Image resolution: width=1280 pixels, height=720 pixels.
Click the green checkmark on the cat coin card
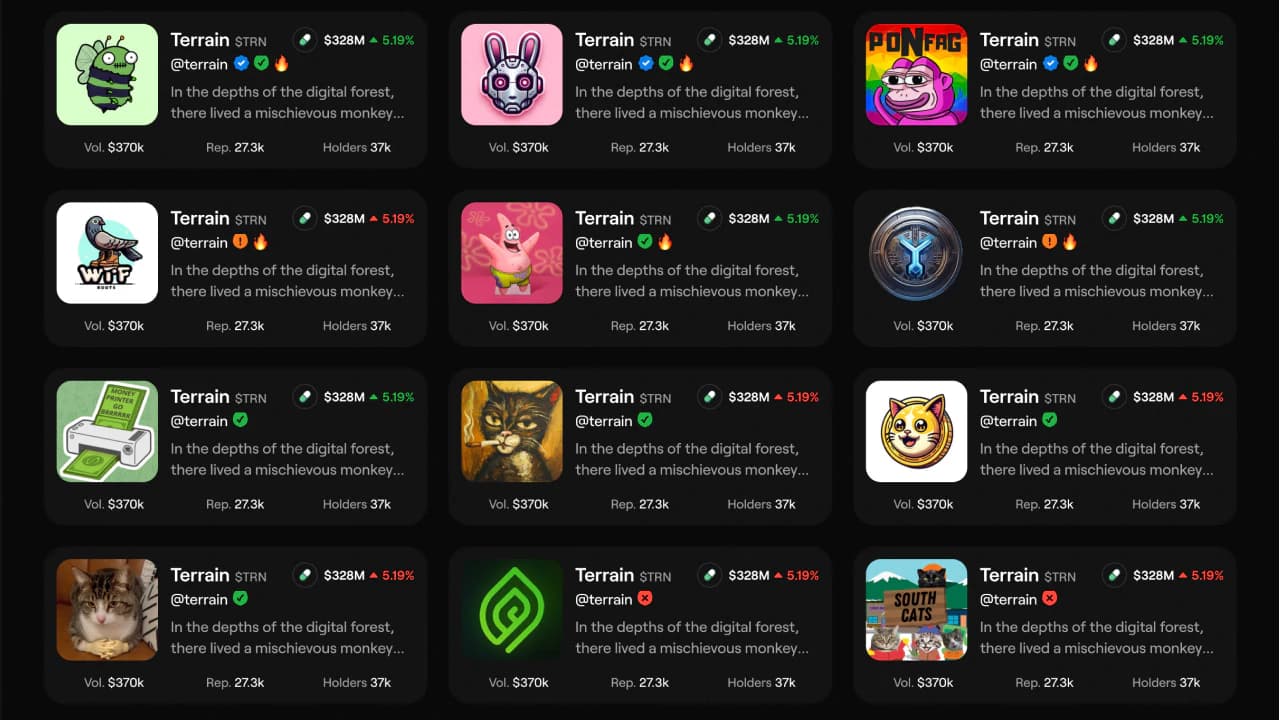tap(1050, 420)
